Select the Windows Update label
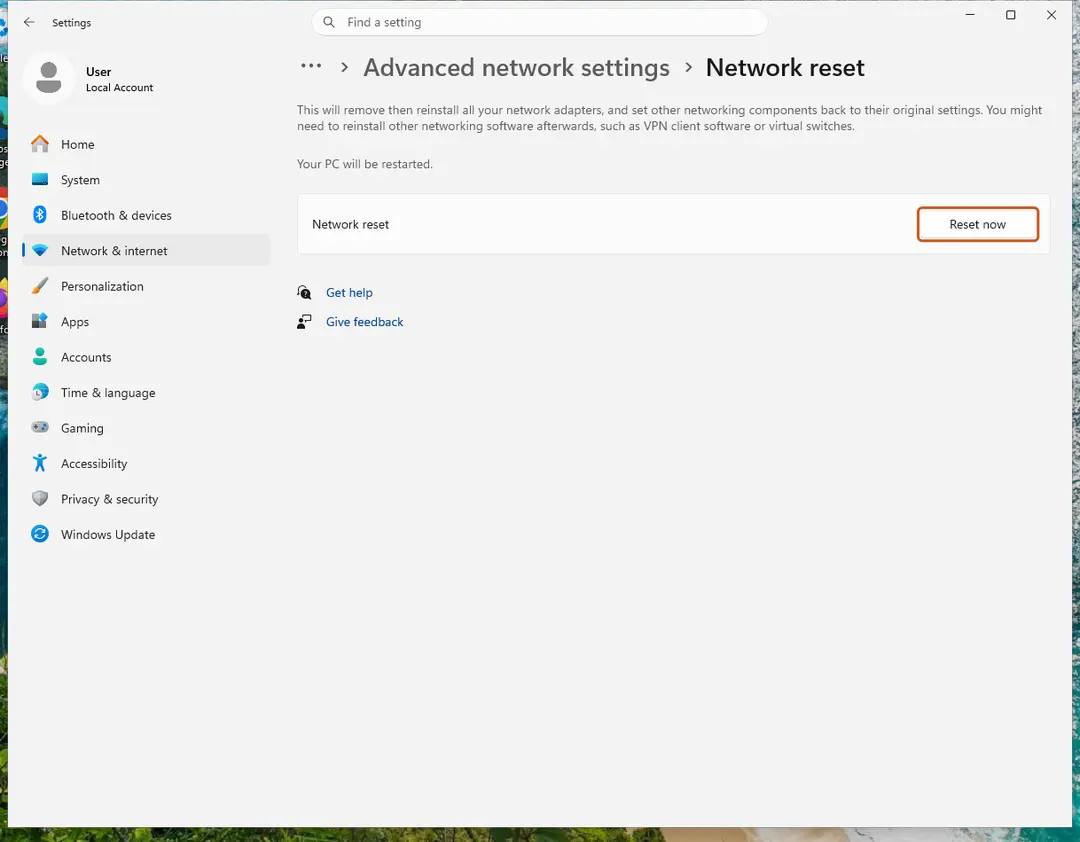This screenshot has width=1080, height=842. (x=107, y=535)
